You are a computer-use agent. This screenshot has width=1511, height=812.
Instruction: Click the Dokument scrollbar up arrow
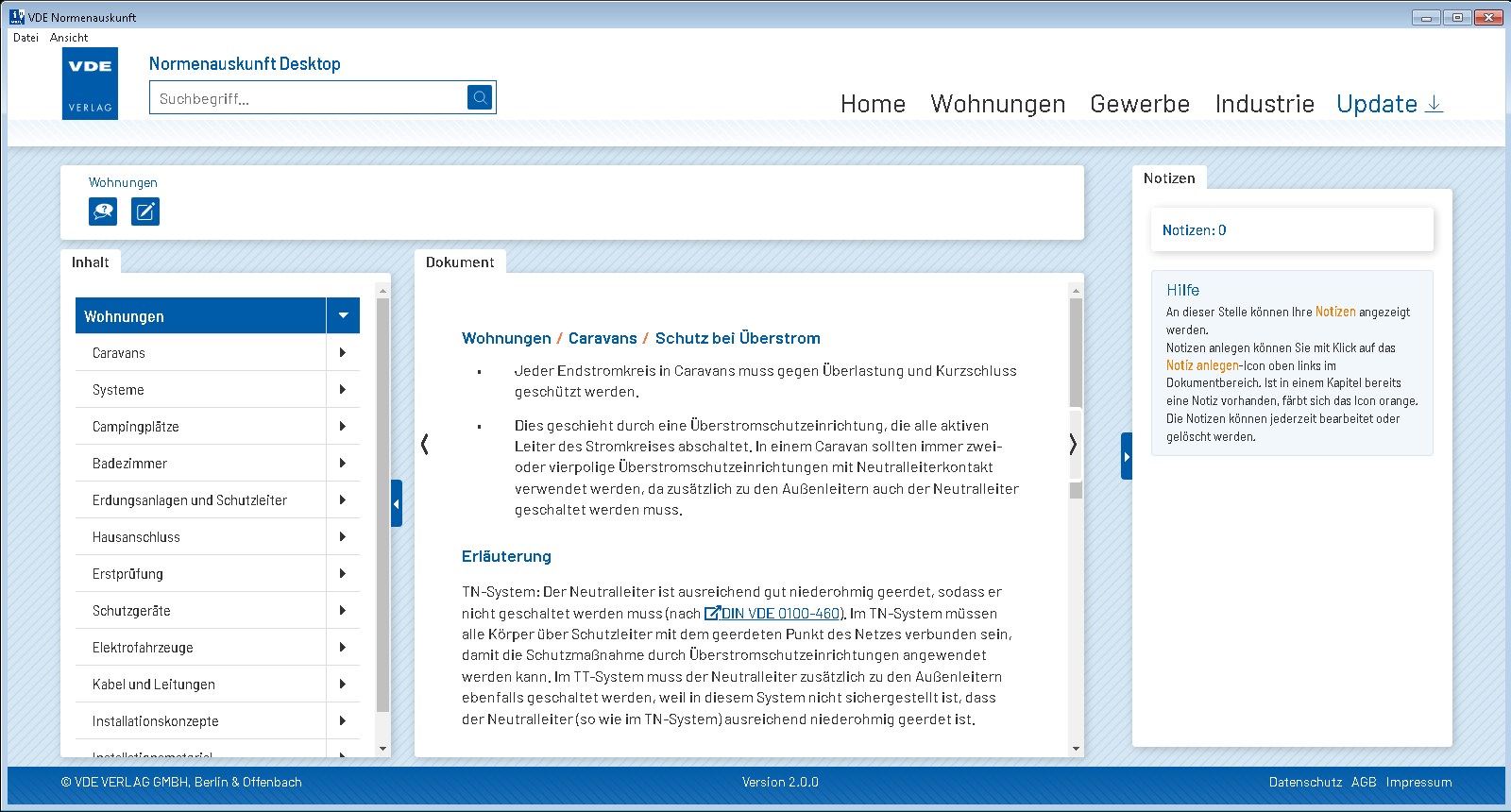point(1076,290)
